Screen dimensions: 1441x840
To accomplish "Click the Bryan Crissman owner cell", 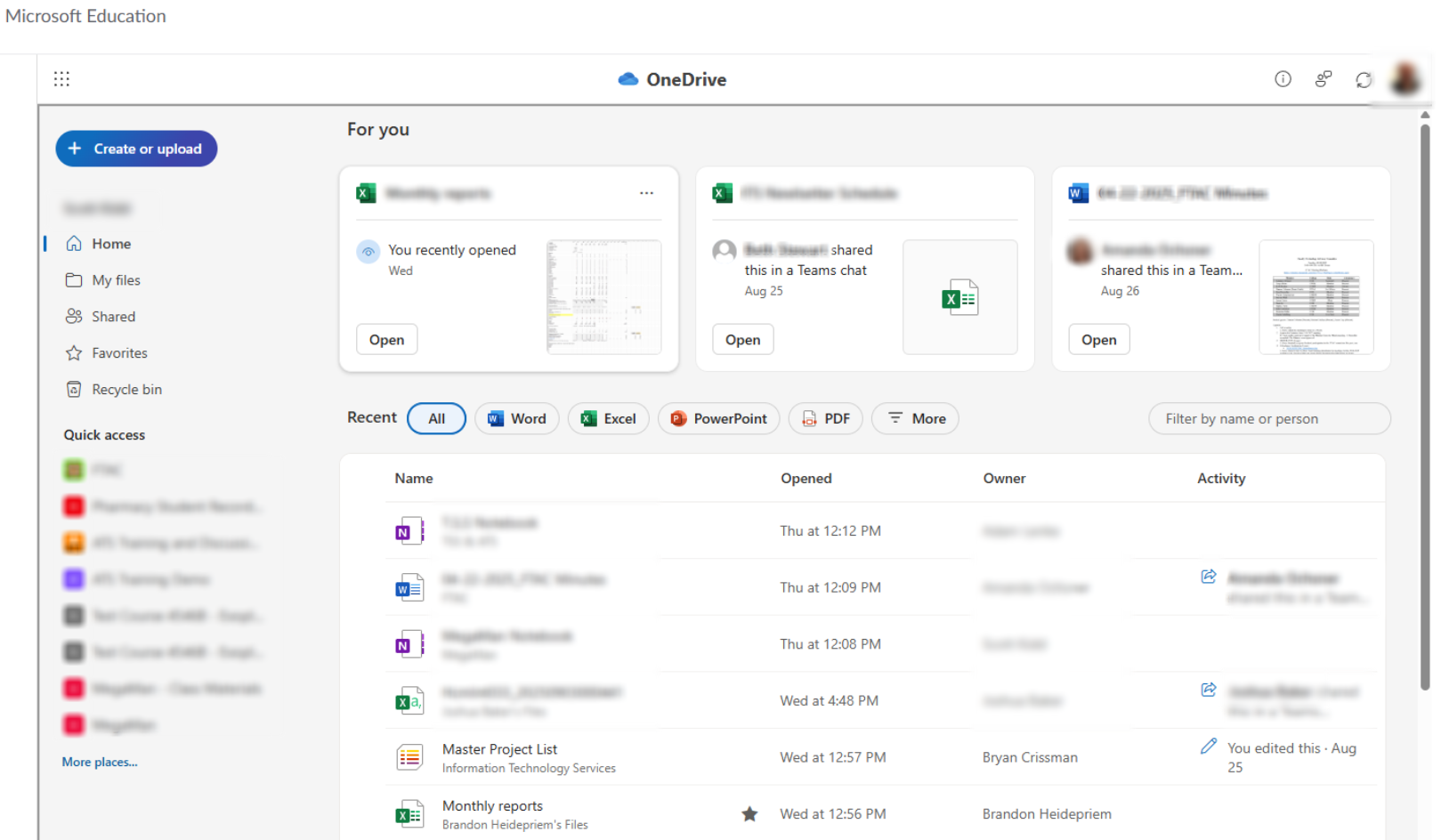I will 1030,757.
